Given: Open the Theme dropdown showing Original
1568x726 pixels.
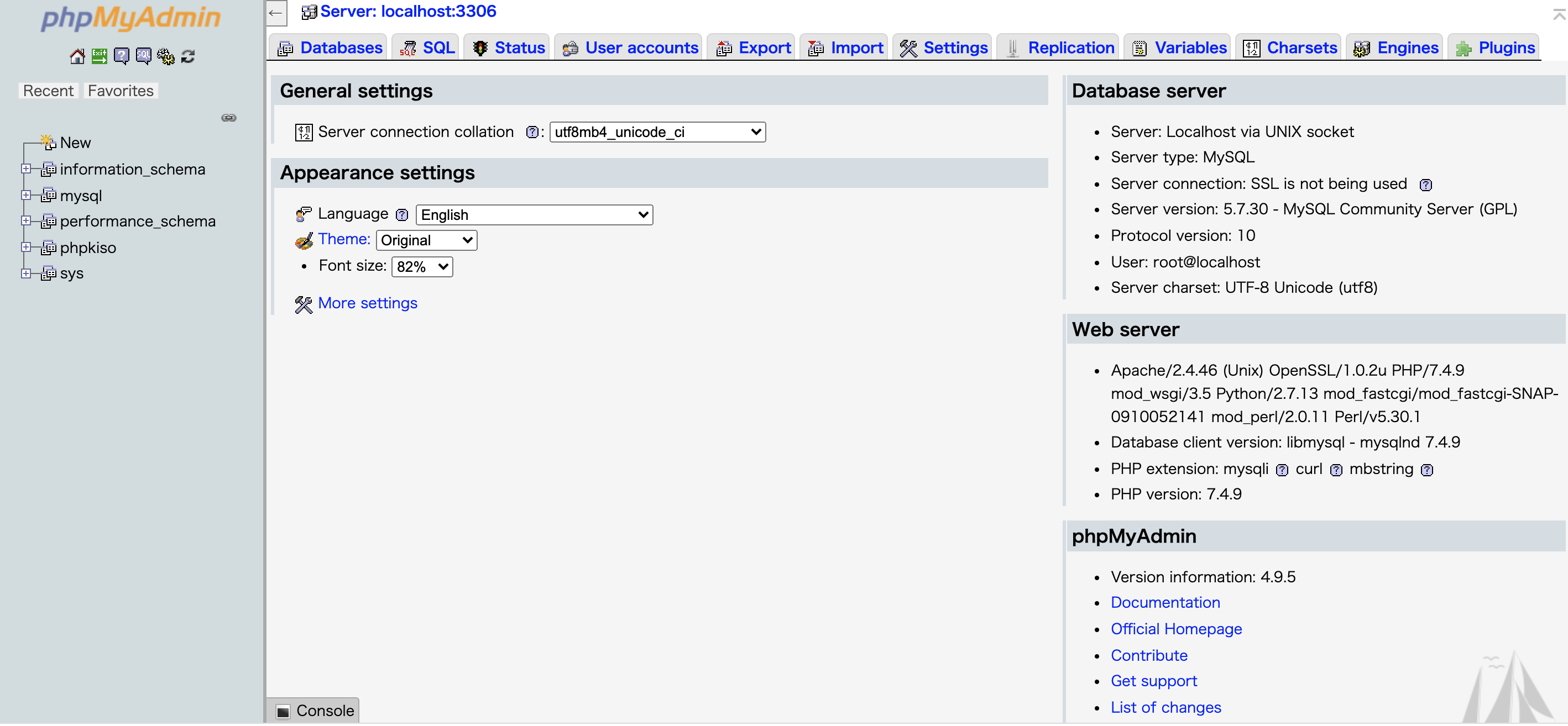Looking at the screenshot, I should (x=426, y=240).
